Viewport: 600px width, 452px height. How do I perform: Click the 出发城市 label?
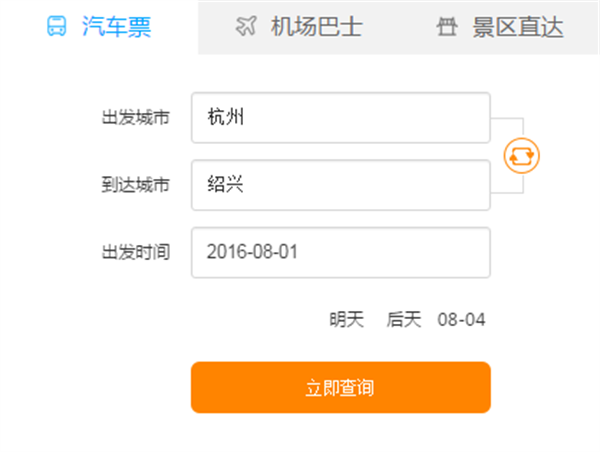[136, 118]
